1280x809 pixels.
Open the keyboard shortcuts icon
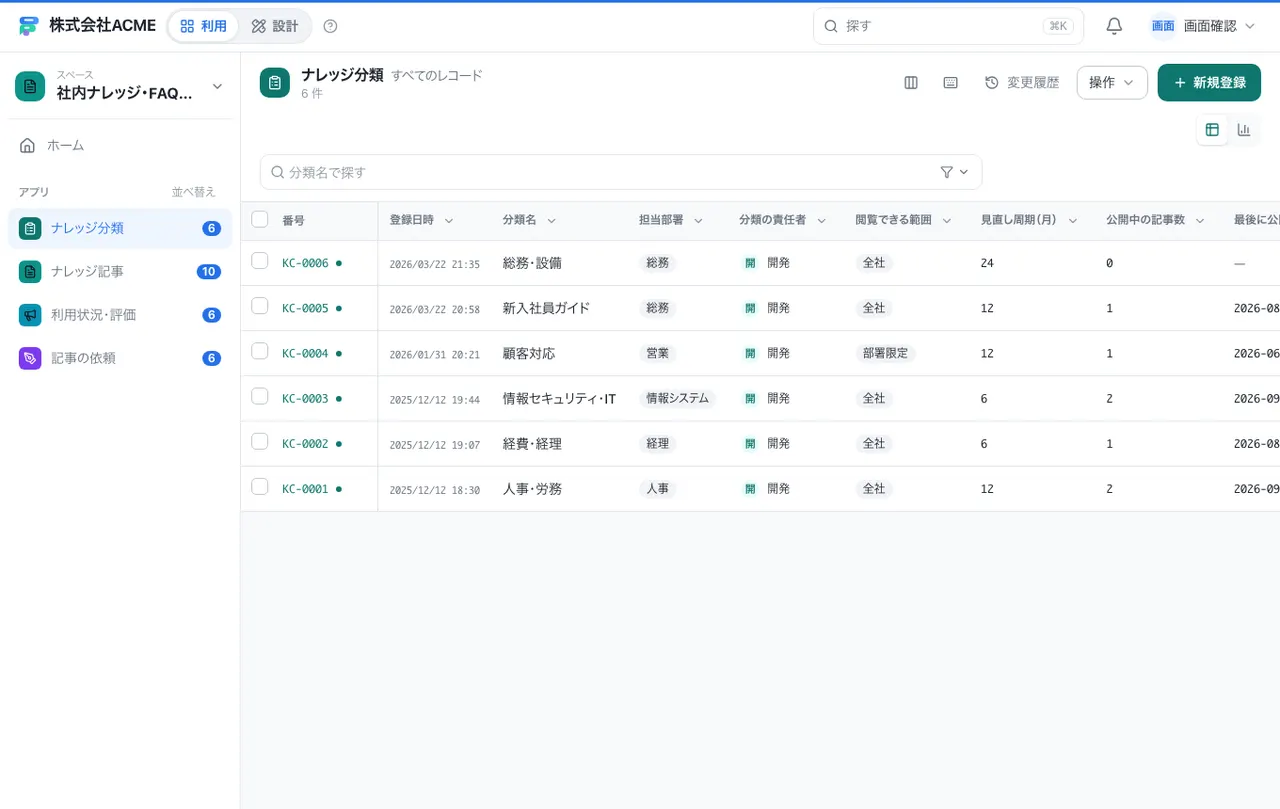point(951,83)
